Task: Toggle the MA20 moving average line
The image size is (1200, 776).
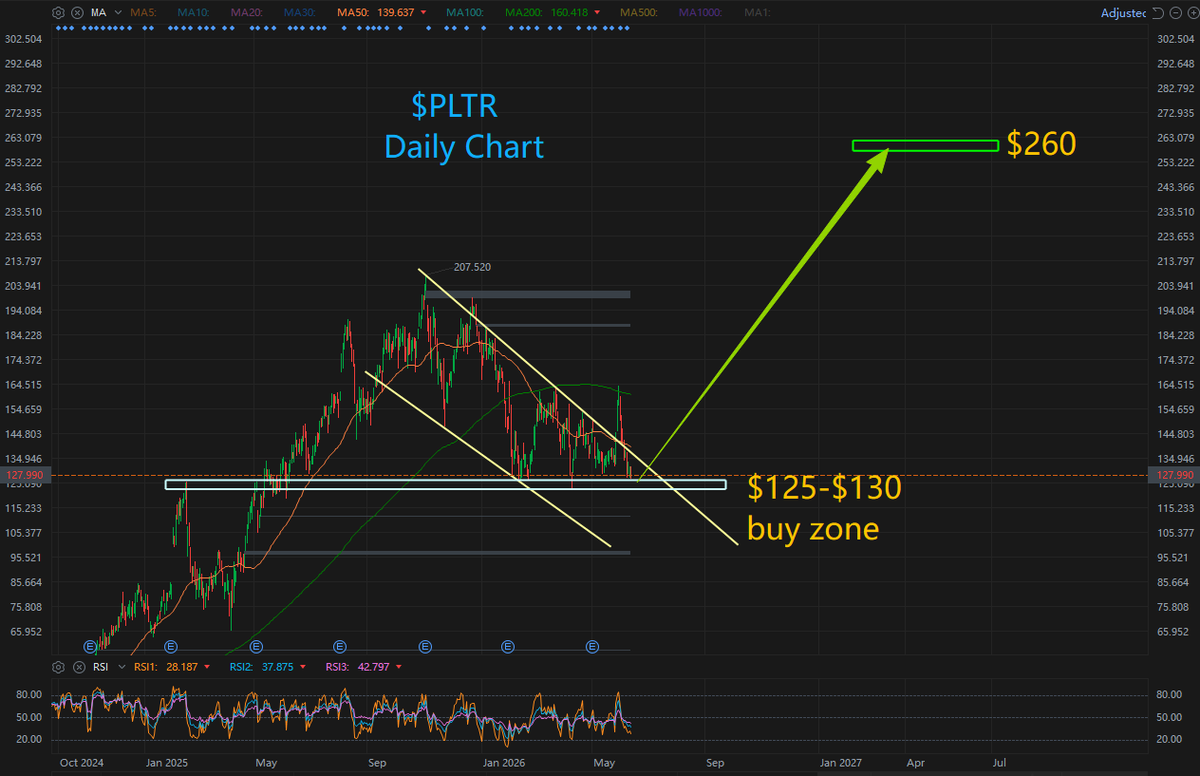Action: [x=246, y=13]
